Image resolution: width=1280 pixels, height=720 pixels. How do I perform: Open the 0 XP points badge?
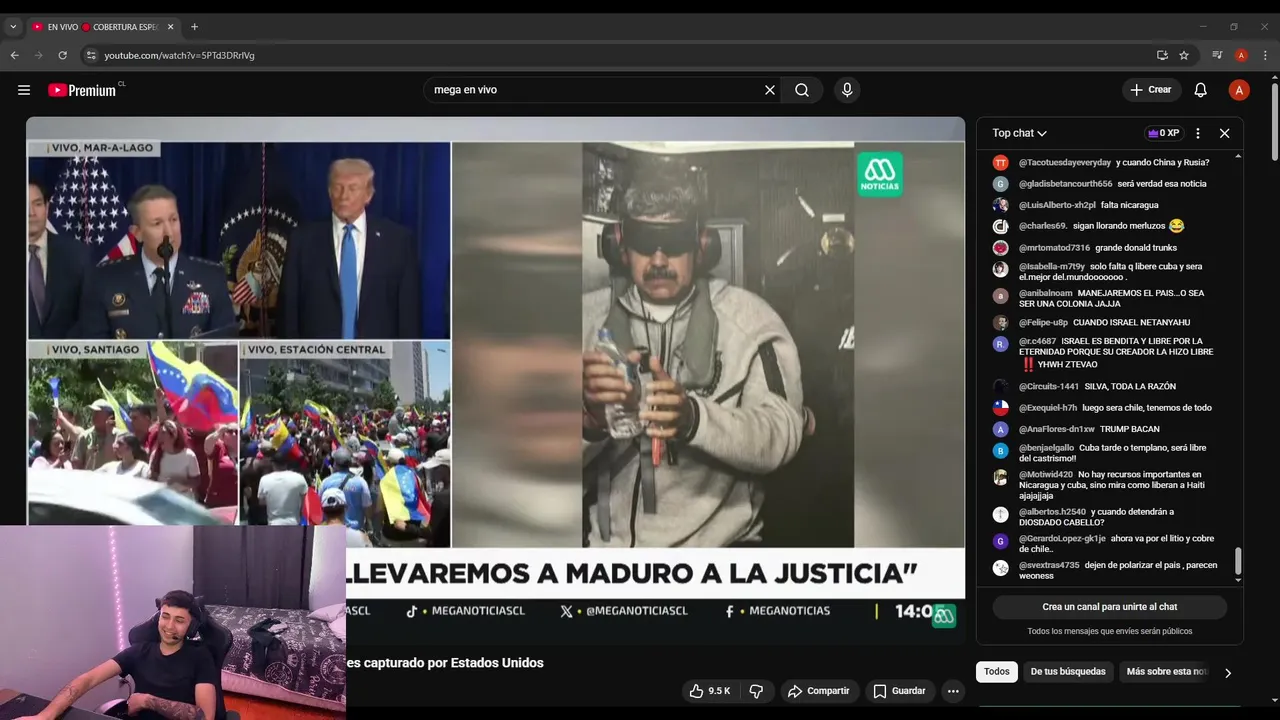[1163, 133]
